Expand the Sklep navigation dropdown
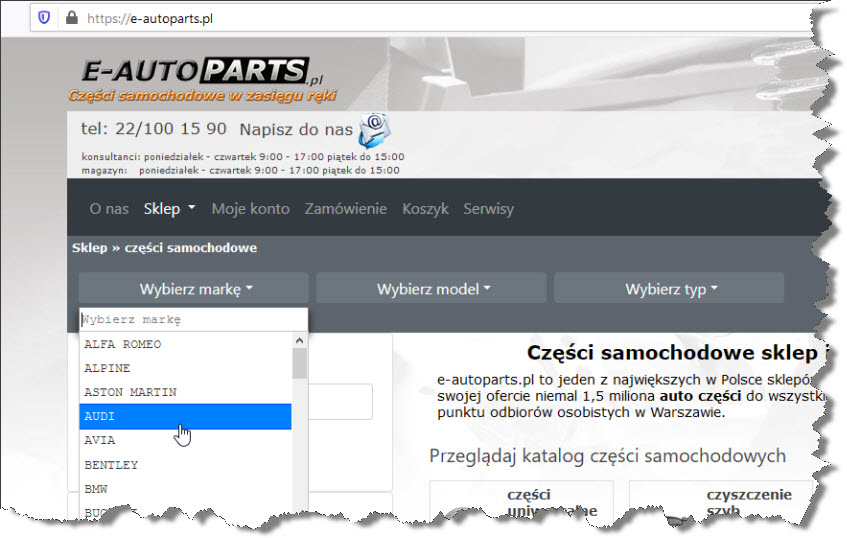 [169, 209]
